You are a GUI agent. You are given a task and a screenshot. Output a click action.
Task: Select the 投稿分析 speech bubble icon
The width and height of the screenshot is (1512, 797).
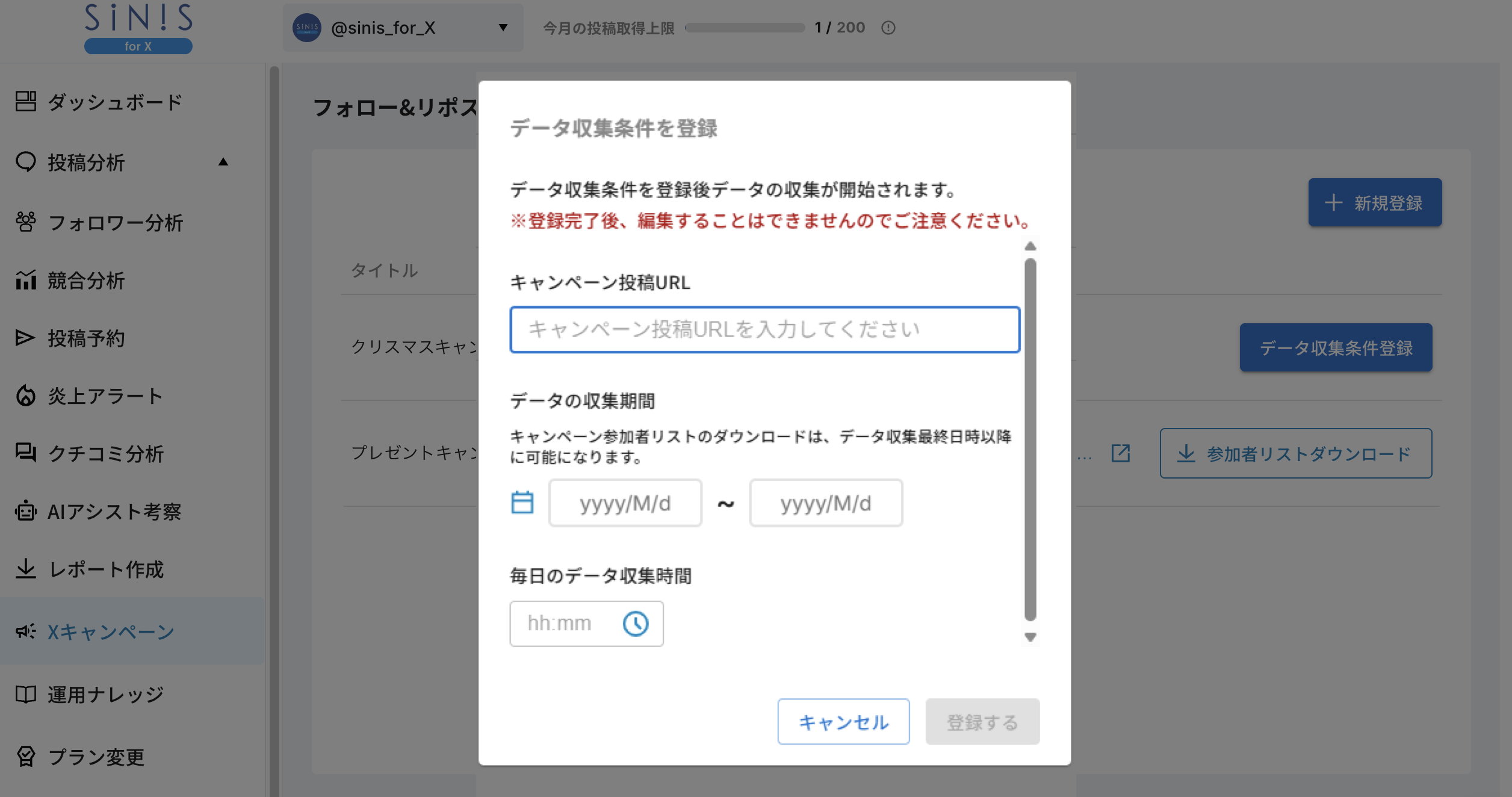25,162
